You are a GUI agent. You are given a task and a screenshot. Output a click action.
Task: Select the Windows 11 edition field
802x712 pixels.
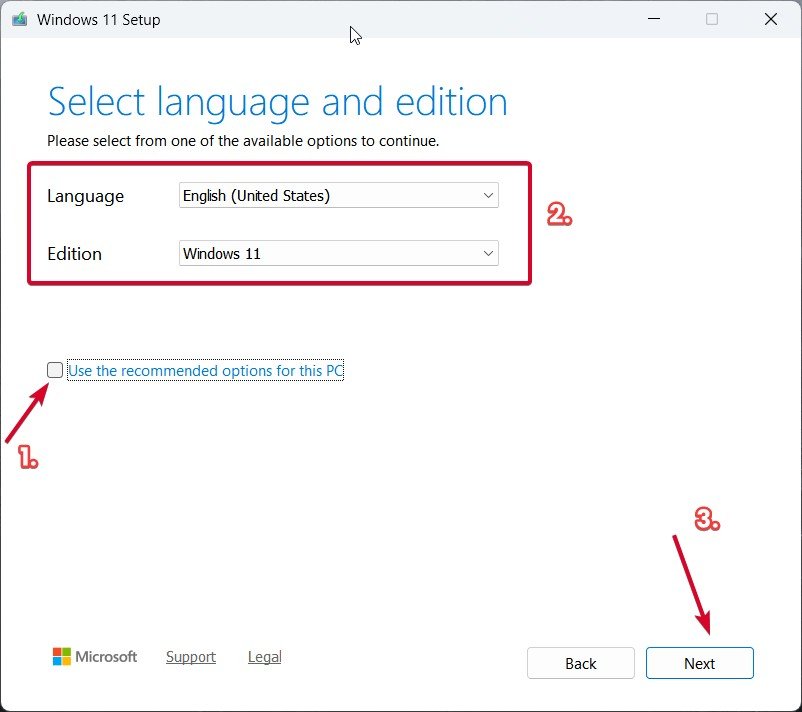point(338,253)
